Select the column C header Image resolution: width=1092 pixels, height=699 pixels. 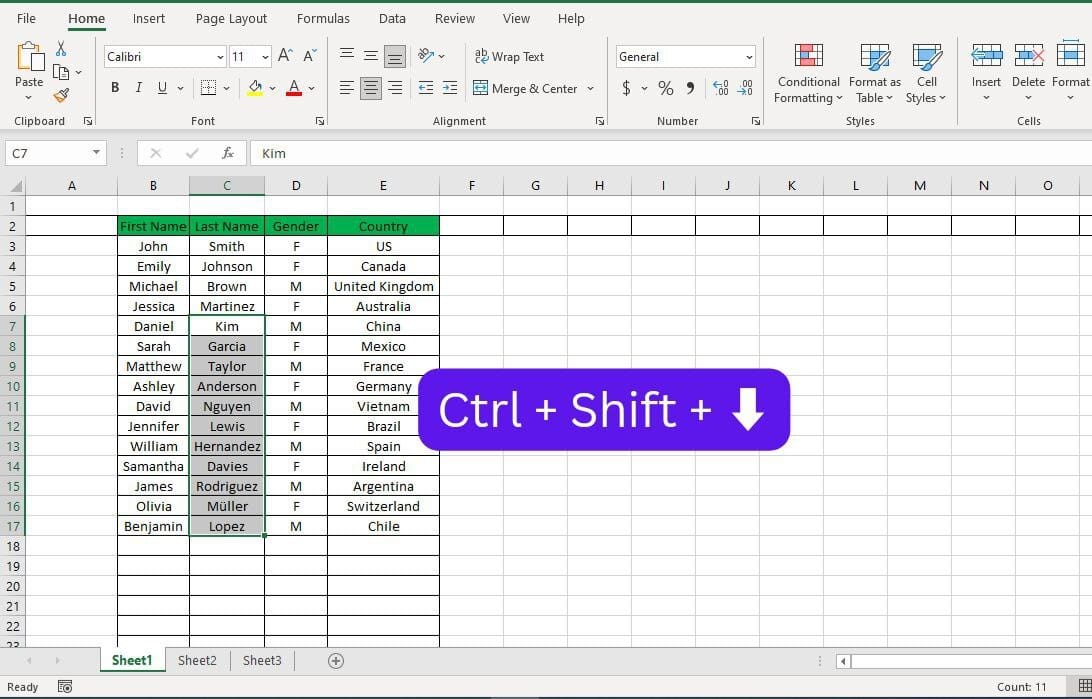click(x=226, y=185)
